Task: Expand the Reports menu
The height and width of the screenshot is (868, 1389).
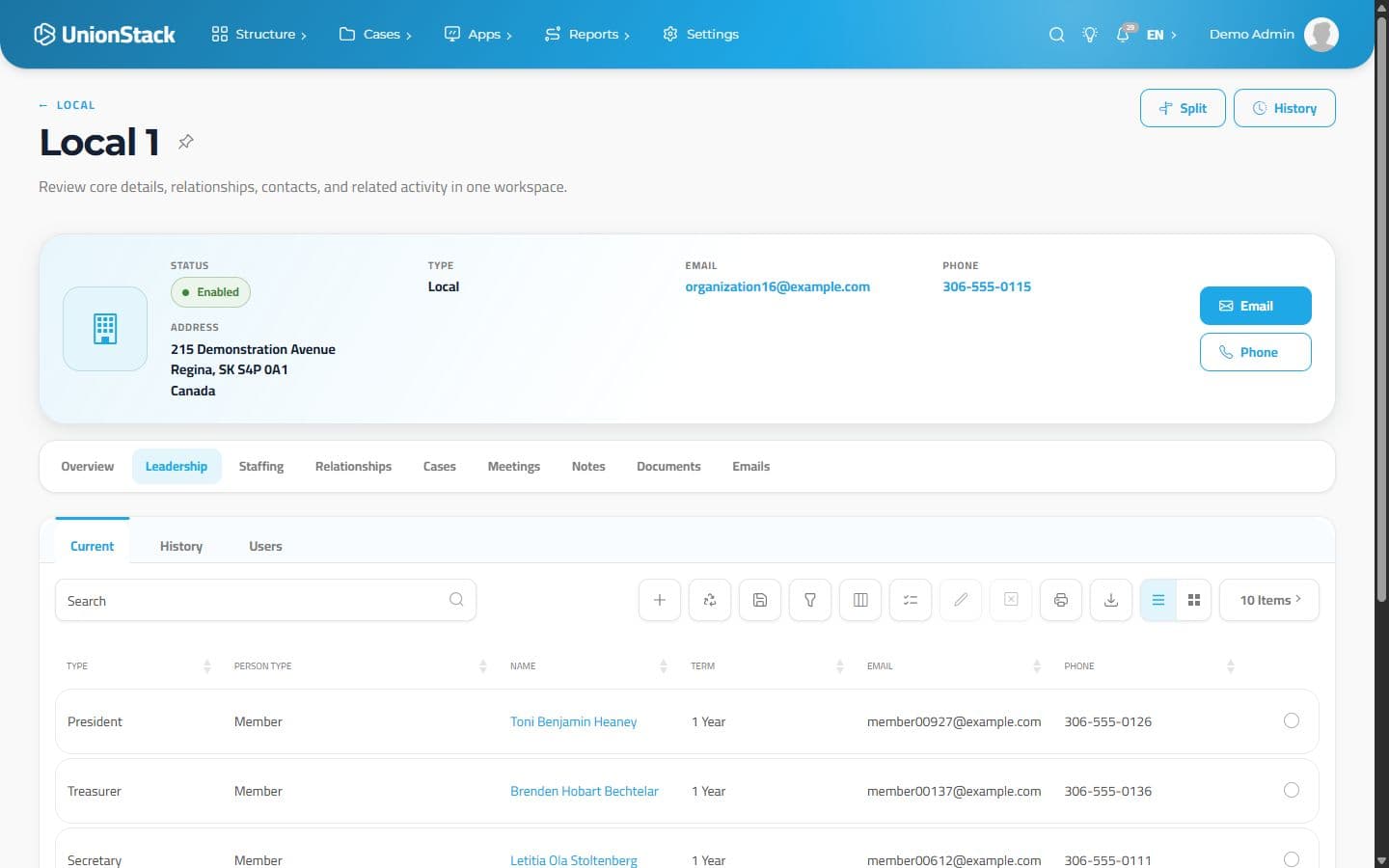Action: (x=586, y=35)
